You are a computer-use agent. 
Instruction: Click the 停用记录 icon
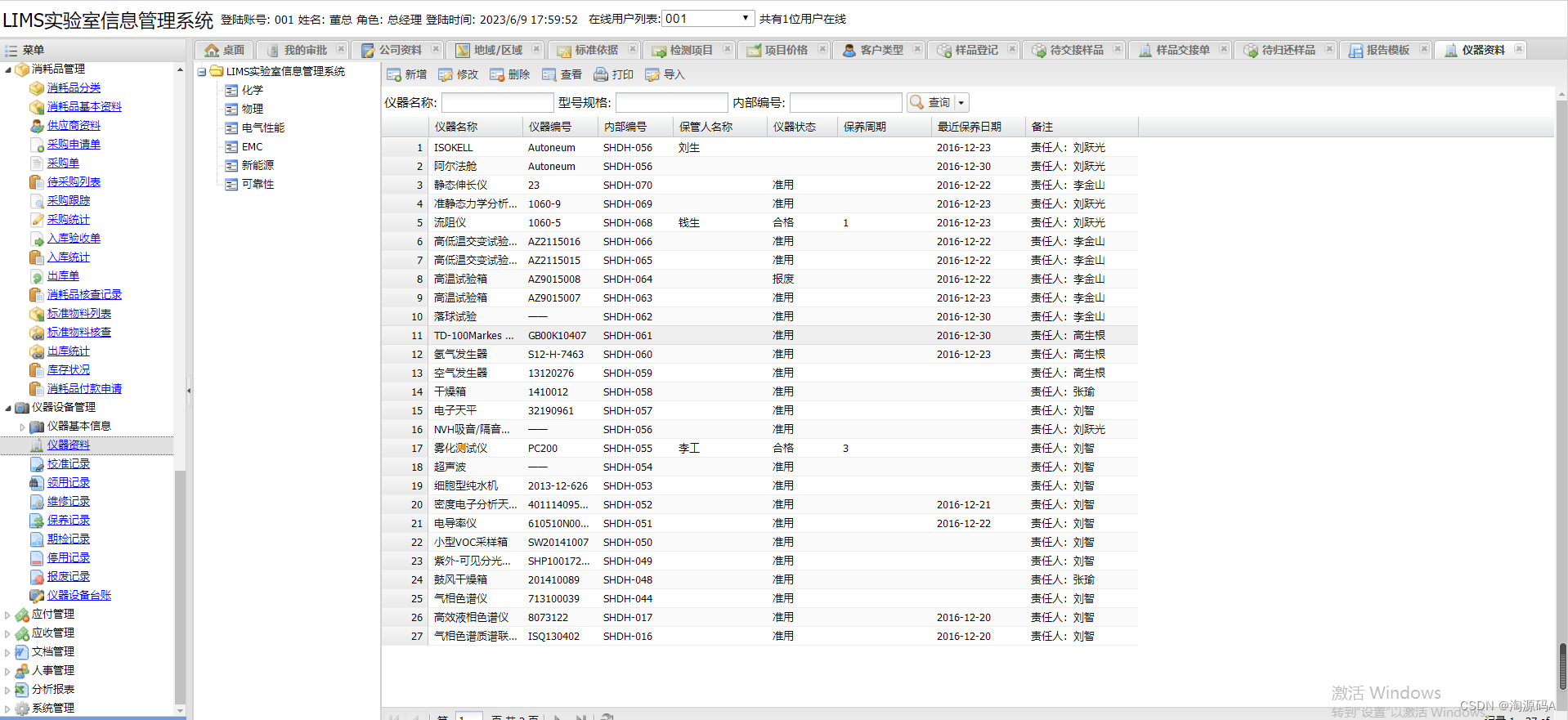click(x=37, y=557)
